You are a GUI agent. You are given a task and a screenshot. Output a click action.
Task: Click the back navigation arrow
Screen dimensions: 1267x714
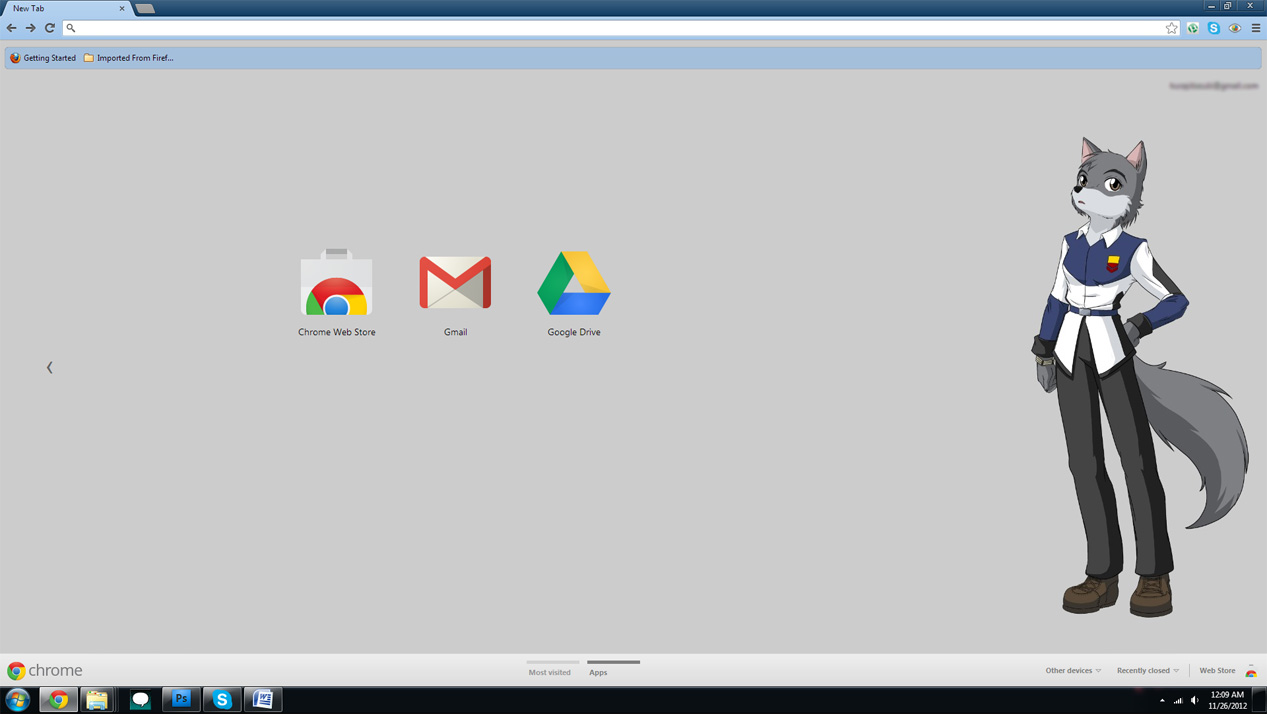(x=11, y=28)
